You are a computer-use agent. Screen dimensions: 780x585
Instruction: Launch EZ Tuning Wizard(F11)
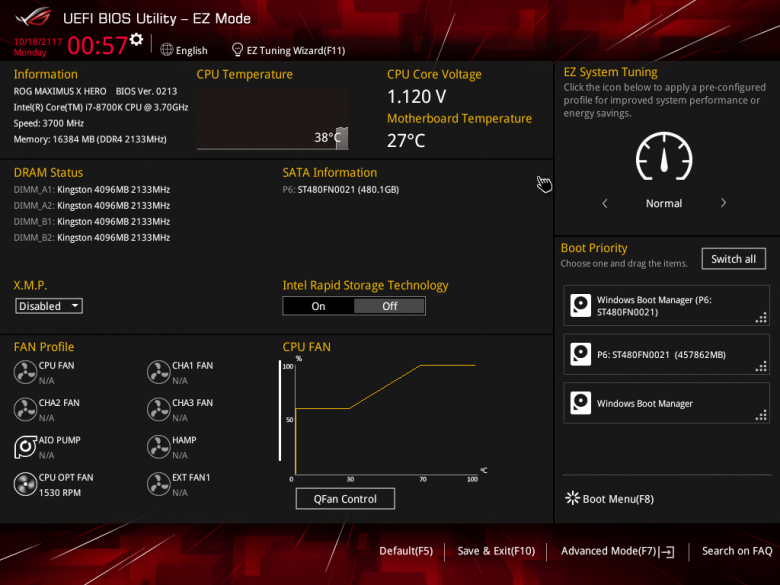click(x=295, y=50)
